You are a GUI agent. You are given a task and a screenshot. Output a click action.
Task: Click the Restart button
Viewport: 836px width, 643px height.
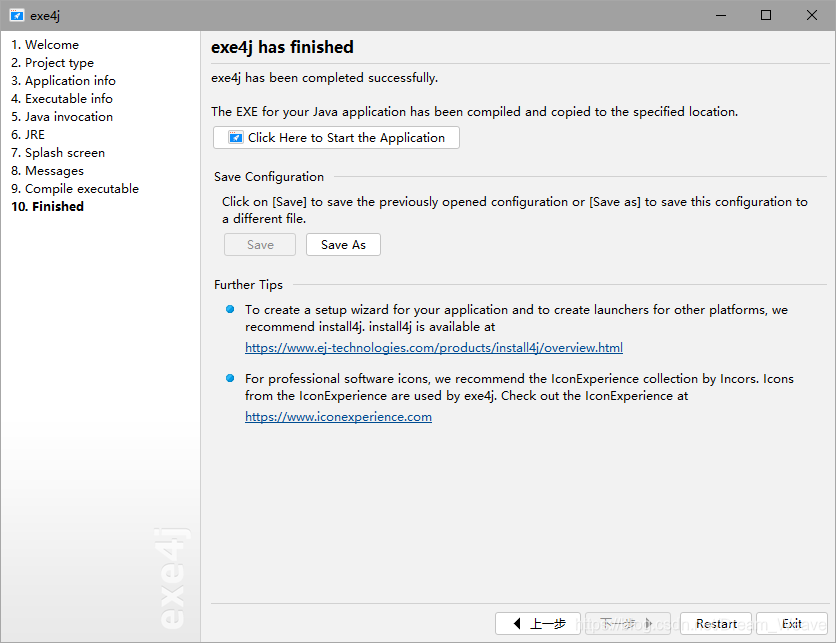coord(716,624)
